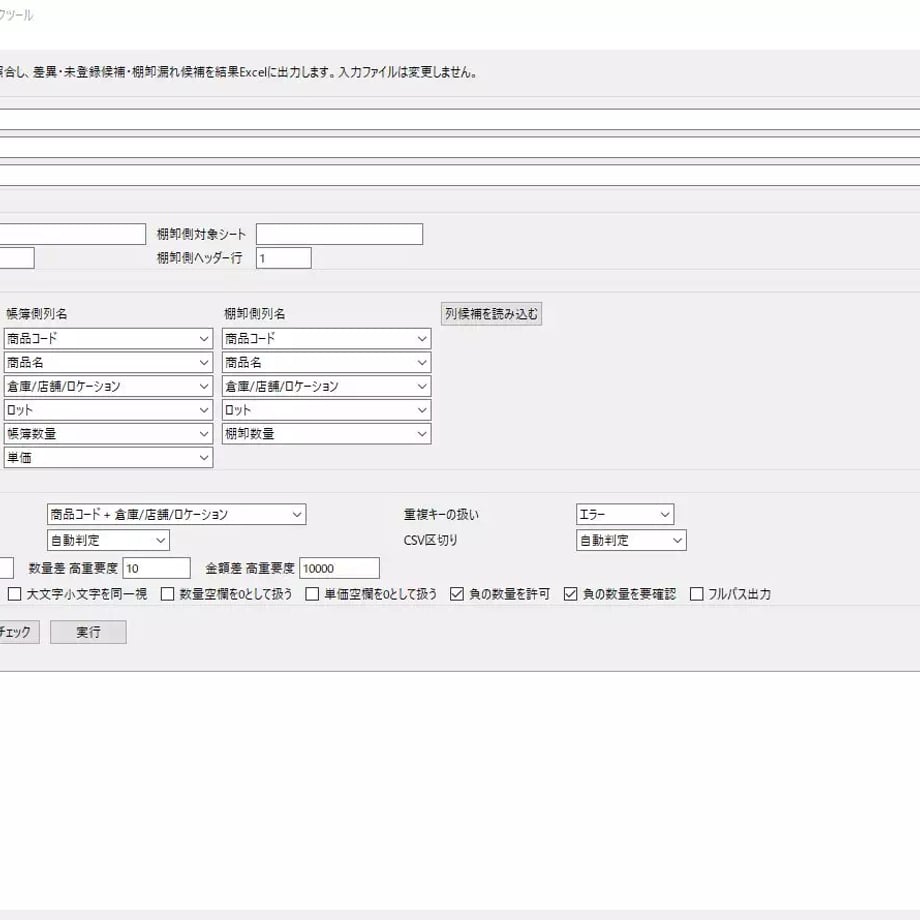This screenshot has height=920, width=920.
Task: Click the 列候補を読み込む button
Action: pos(491,314)
